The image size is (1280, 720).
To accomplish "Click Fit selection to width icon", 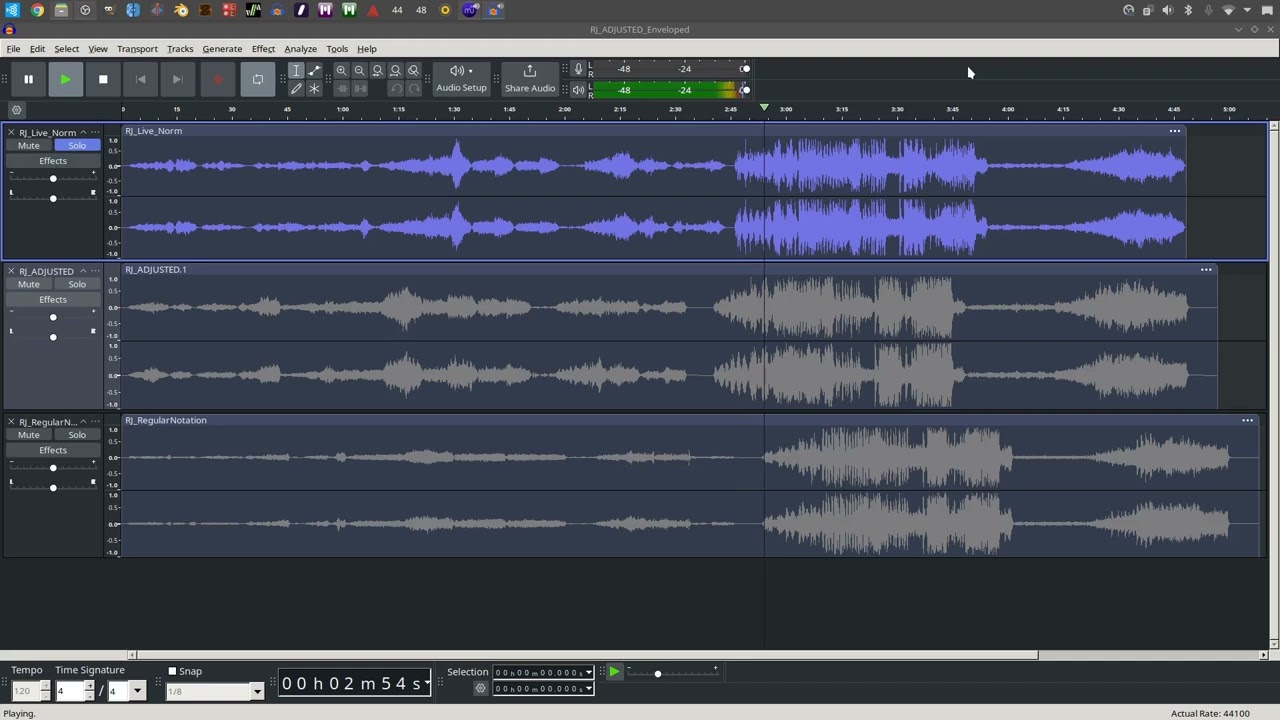I will click(377, 71).
